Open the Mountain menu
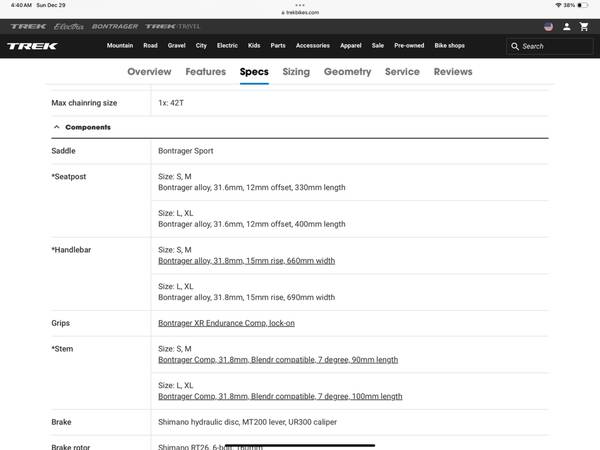The image size is (600, 450). click(x=120, y=46)
